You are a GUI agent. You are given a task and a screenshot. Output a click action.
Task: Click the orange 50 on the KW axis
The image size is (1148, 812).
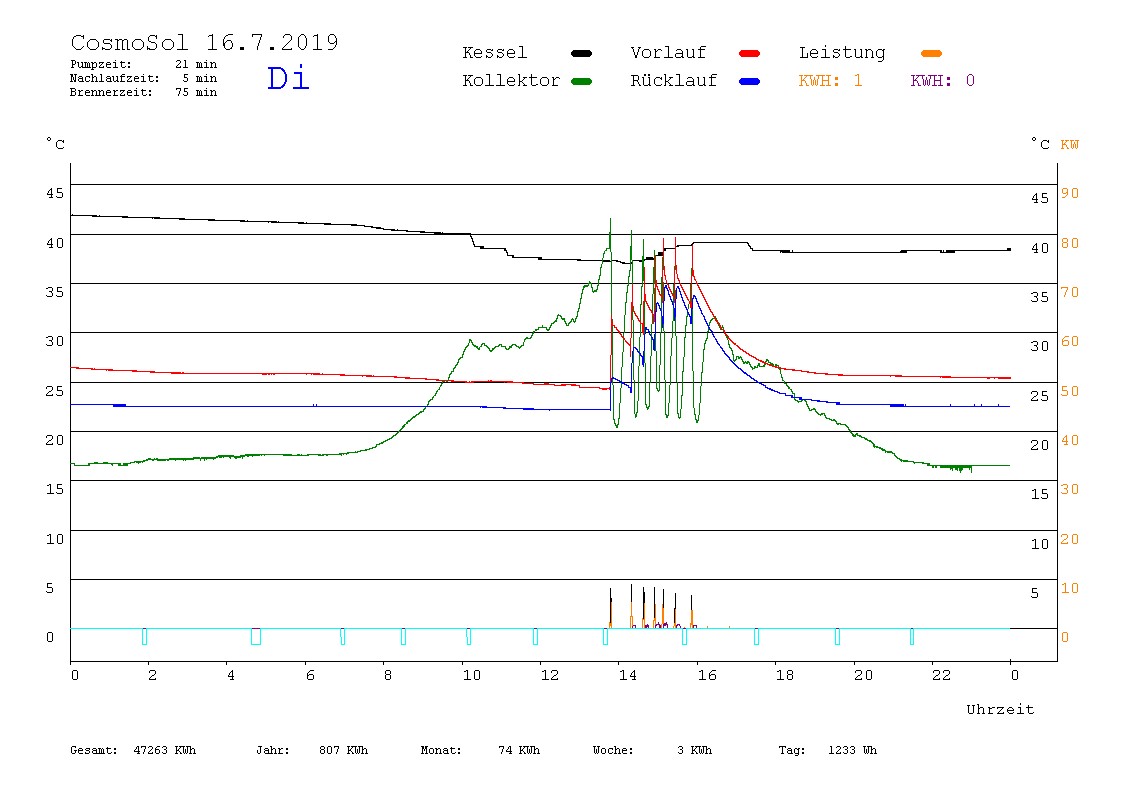click(x=1070, y=391)
